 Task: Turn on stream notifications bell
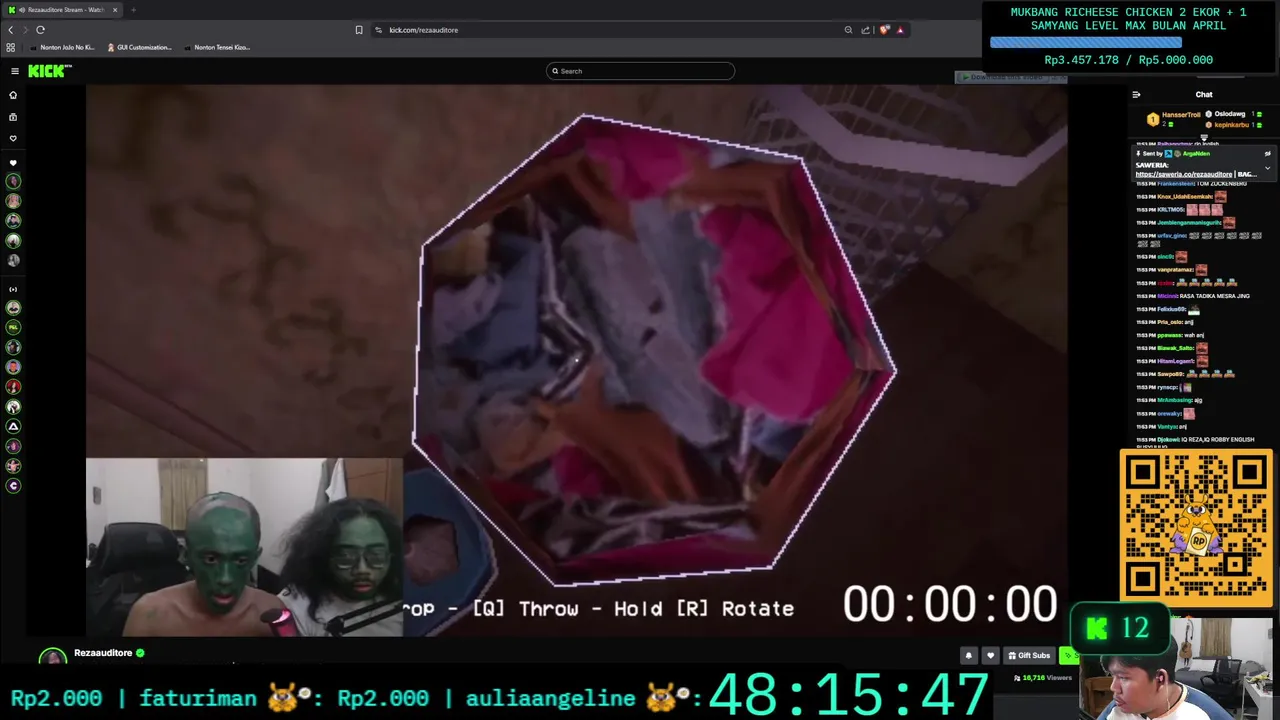[968, 656]
